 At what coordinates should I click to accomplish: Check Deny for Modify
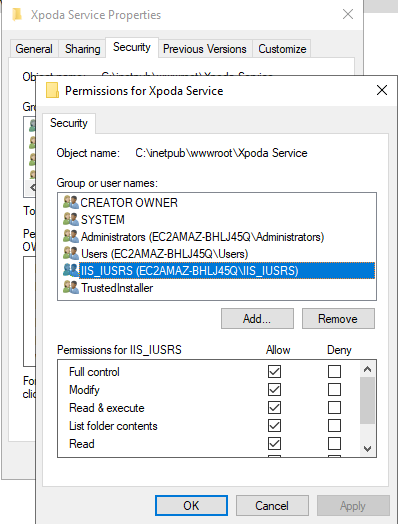point(334,389)
